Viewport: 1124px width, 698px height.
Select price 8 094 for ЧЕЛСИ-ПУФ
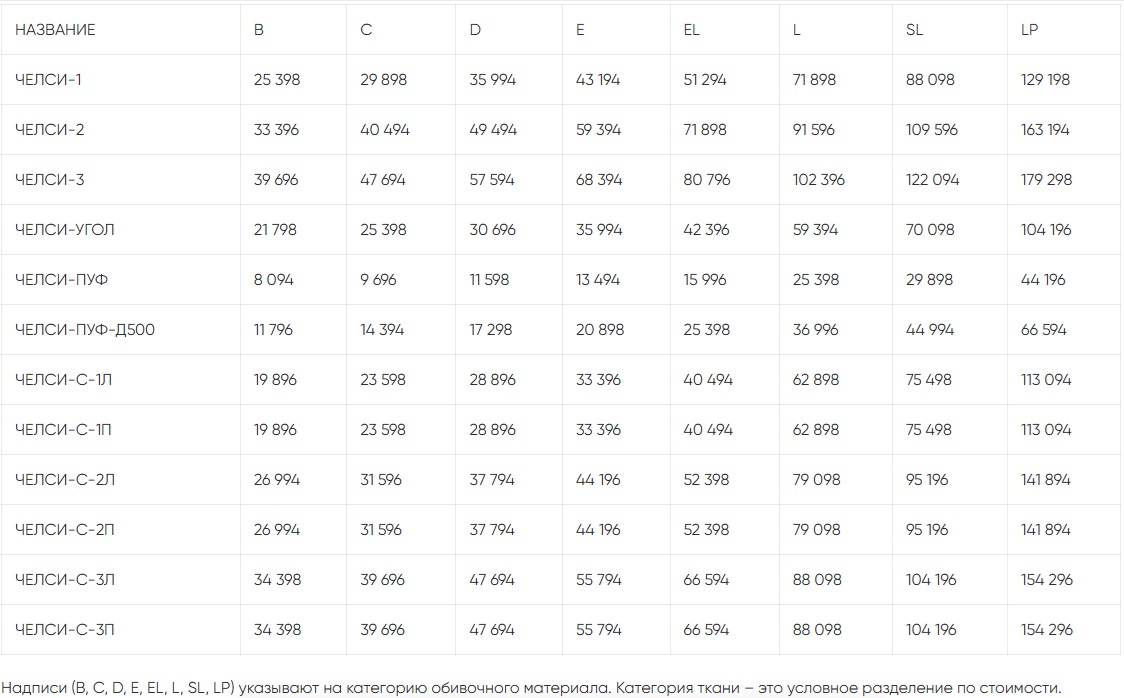[273, 280]
